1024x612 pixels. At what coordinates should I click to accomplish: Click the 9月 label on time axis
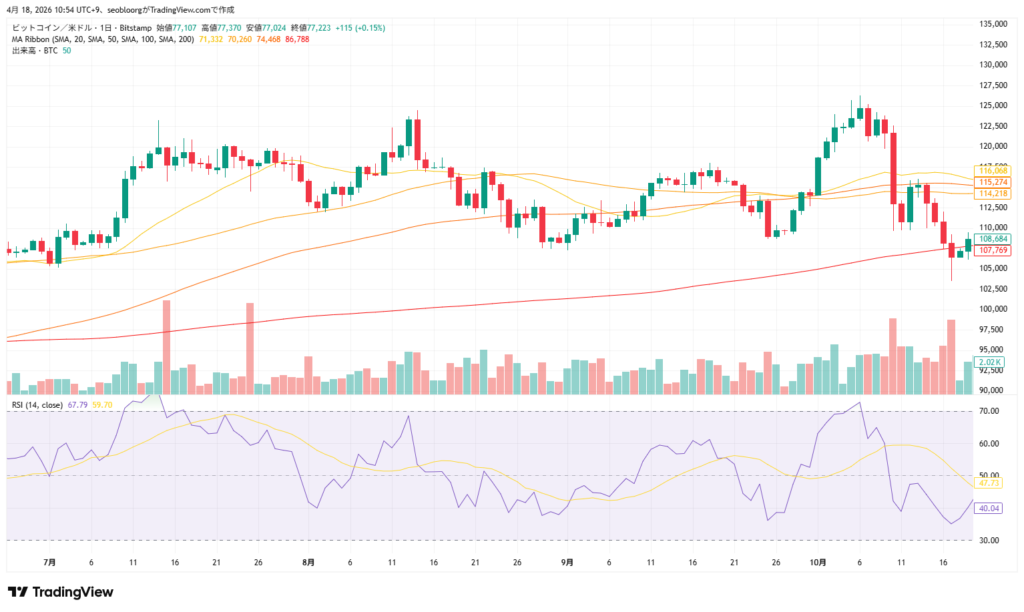click(567, 563)
